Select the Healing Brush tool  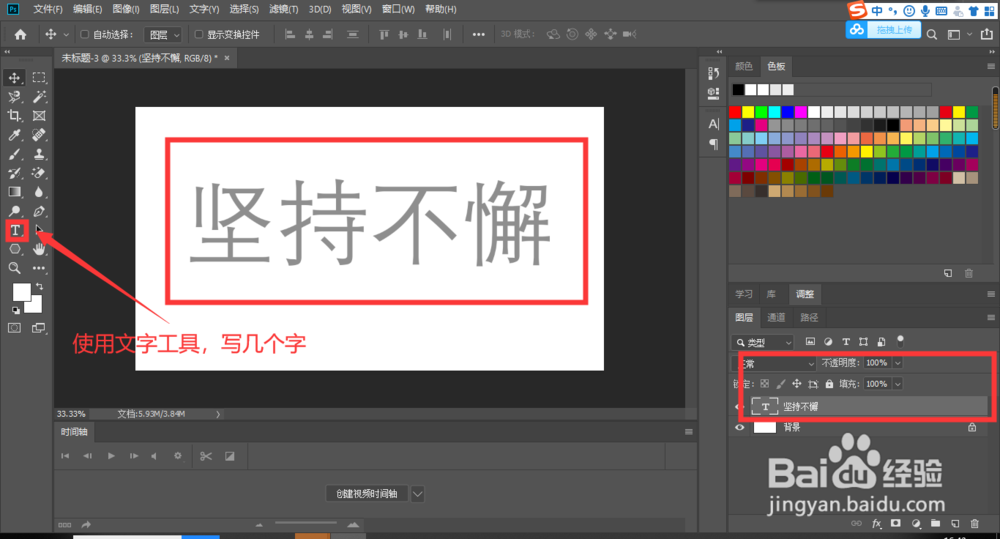coord(39,135)
